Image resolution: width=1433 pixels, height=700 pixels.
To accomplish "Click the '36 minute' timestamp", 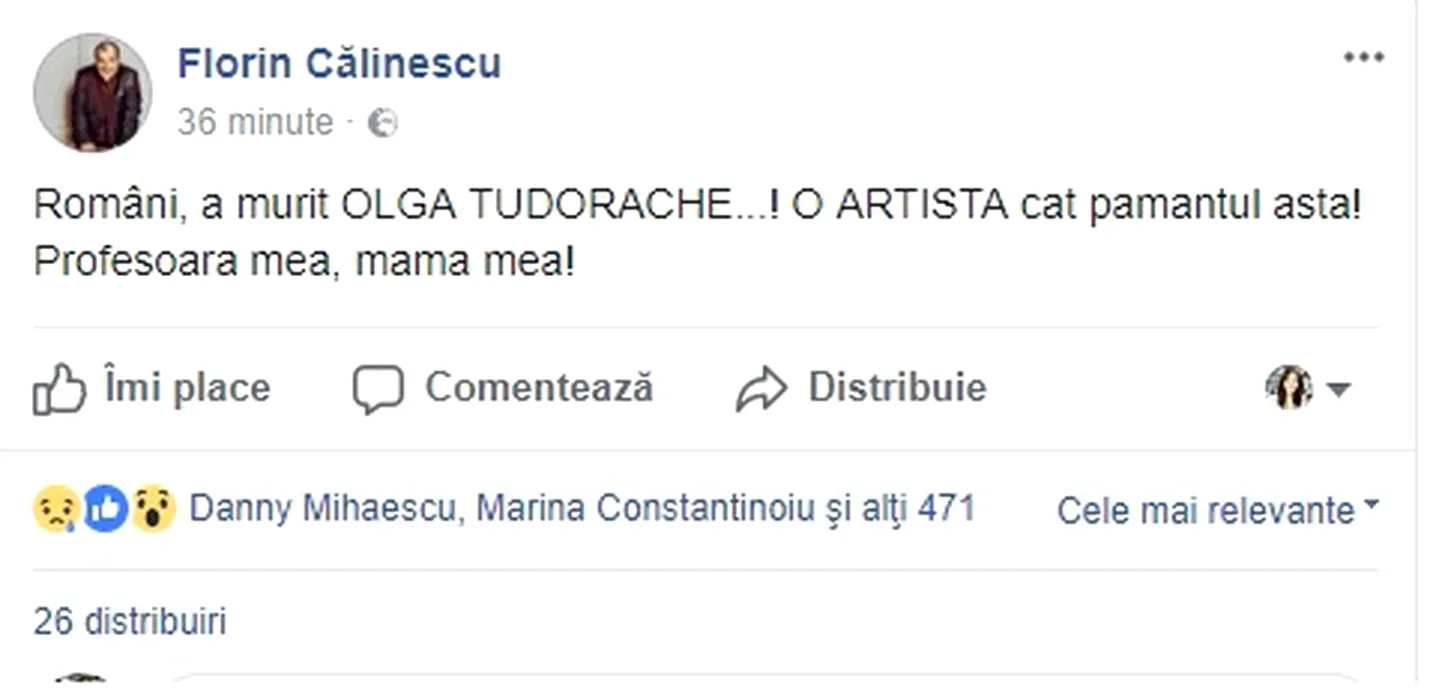I will pos(255,122).
